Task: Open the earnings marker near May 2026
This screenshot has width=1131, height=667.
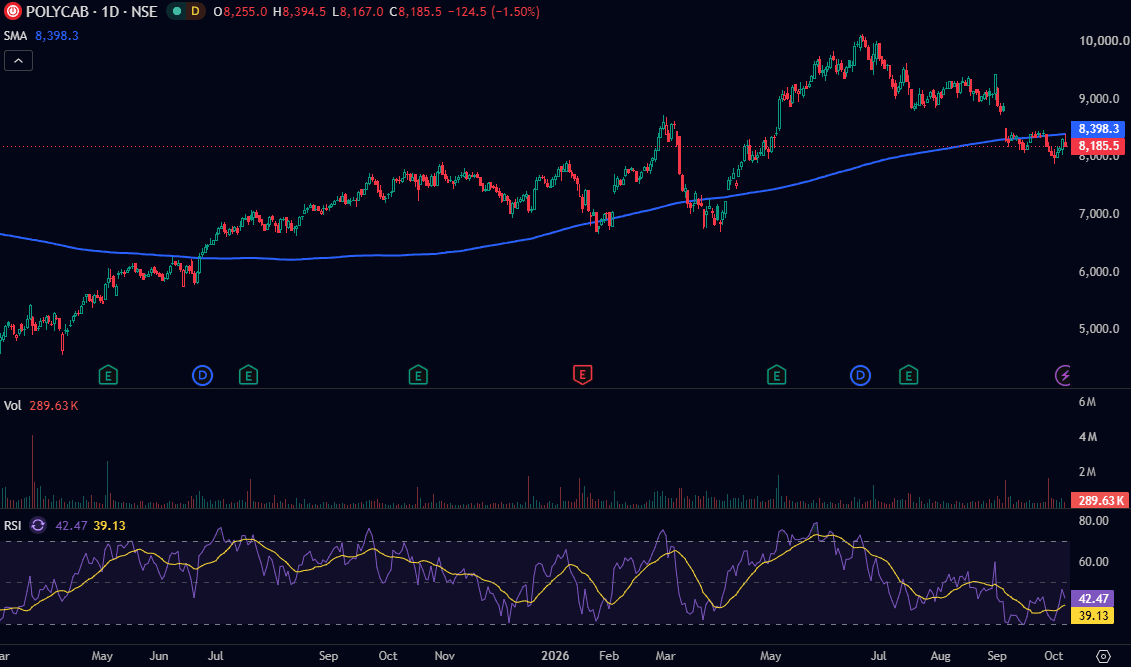Action: pos(776,375)
